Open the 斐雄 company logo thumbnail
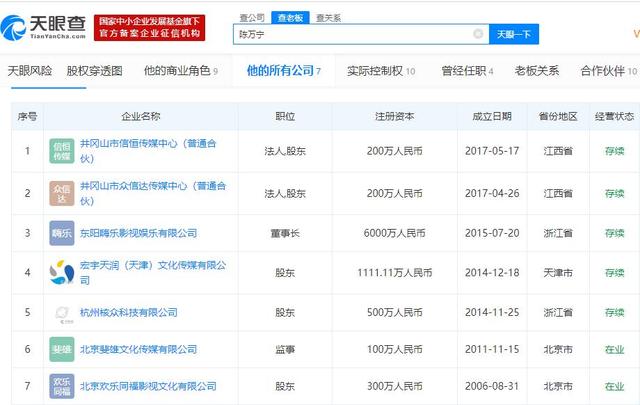The image size is (640, 405). (x=62, y=349)
